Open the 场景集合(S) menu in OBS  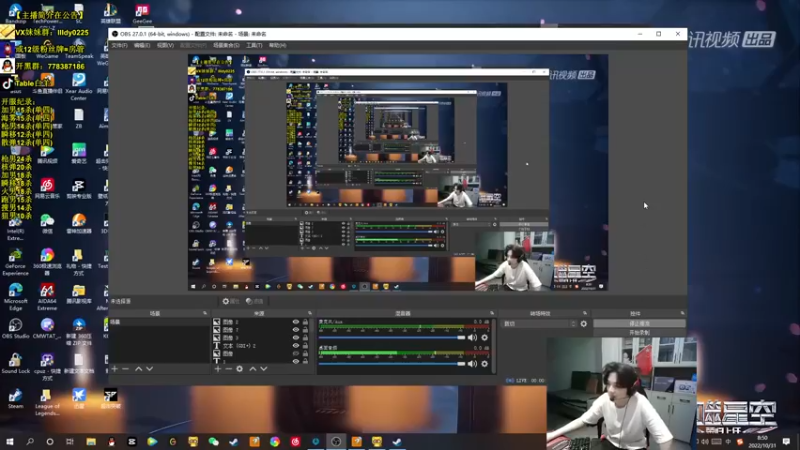click(226, 45)
